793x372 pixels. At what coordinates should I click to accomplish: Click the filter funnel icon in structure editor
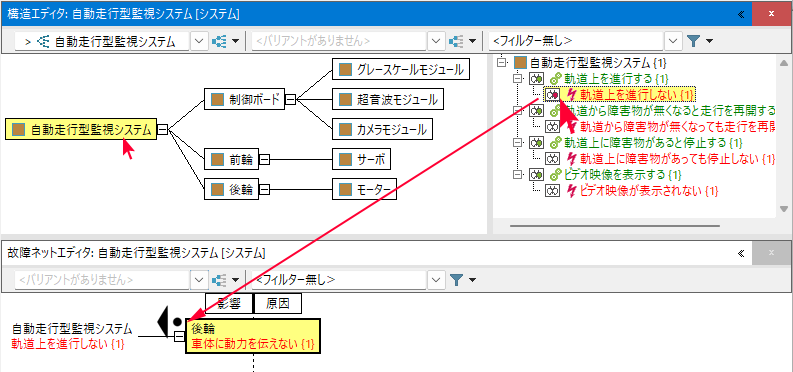[x=693, y=41]
